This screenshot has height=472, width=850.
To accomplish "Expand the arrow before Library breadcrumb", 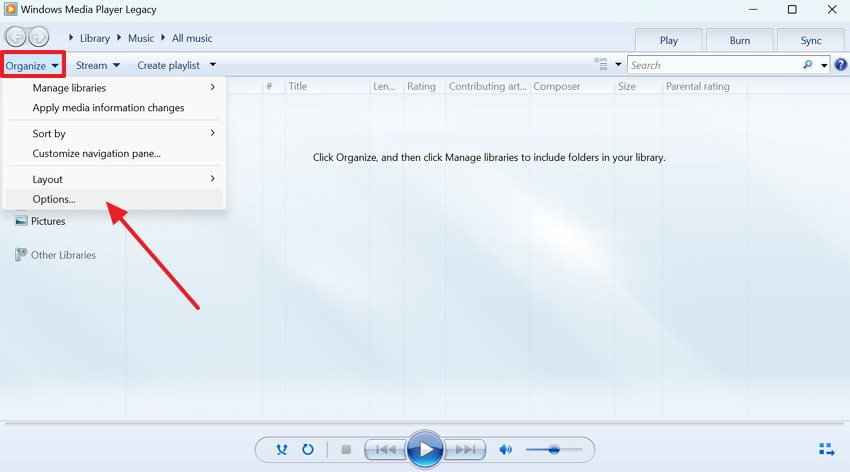I will pos(71,37).
